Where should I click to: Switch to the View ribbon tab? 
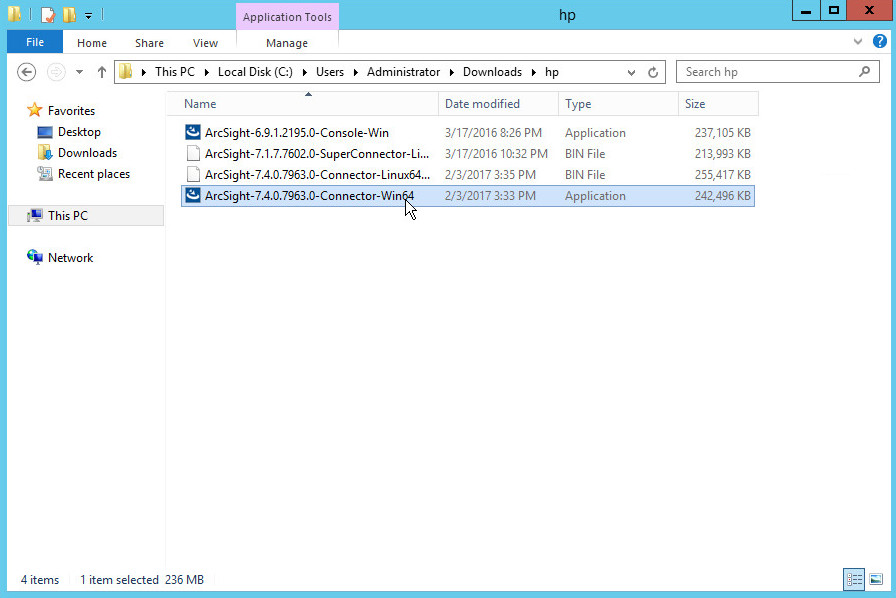(205, 43)
